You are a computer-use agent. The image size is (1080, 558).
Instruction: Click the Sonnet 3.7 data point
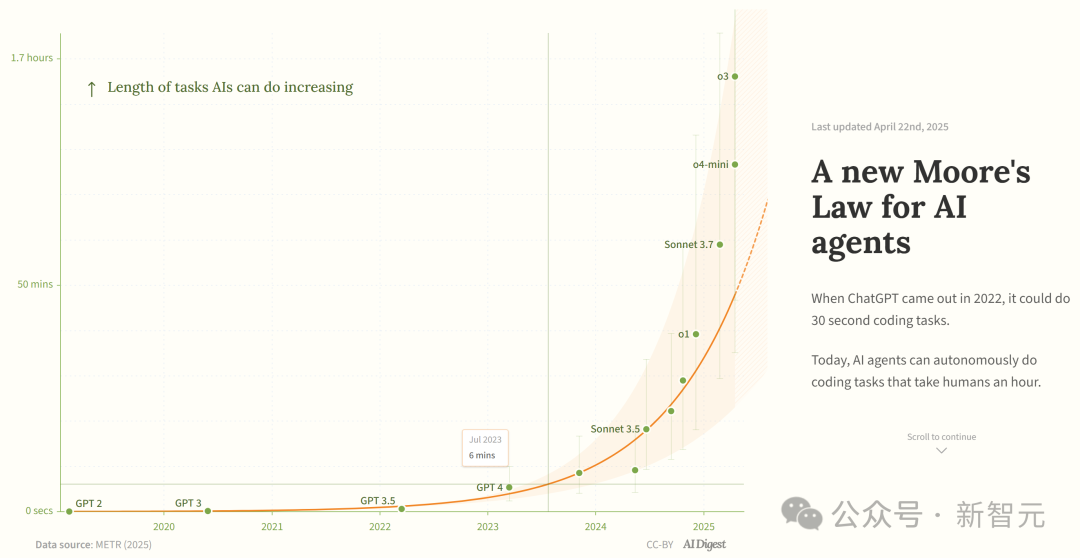(720, 244)
